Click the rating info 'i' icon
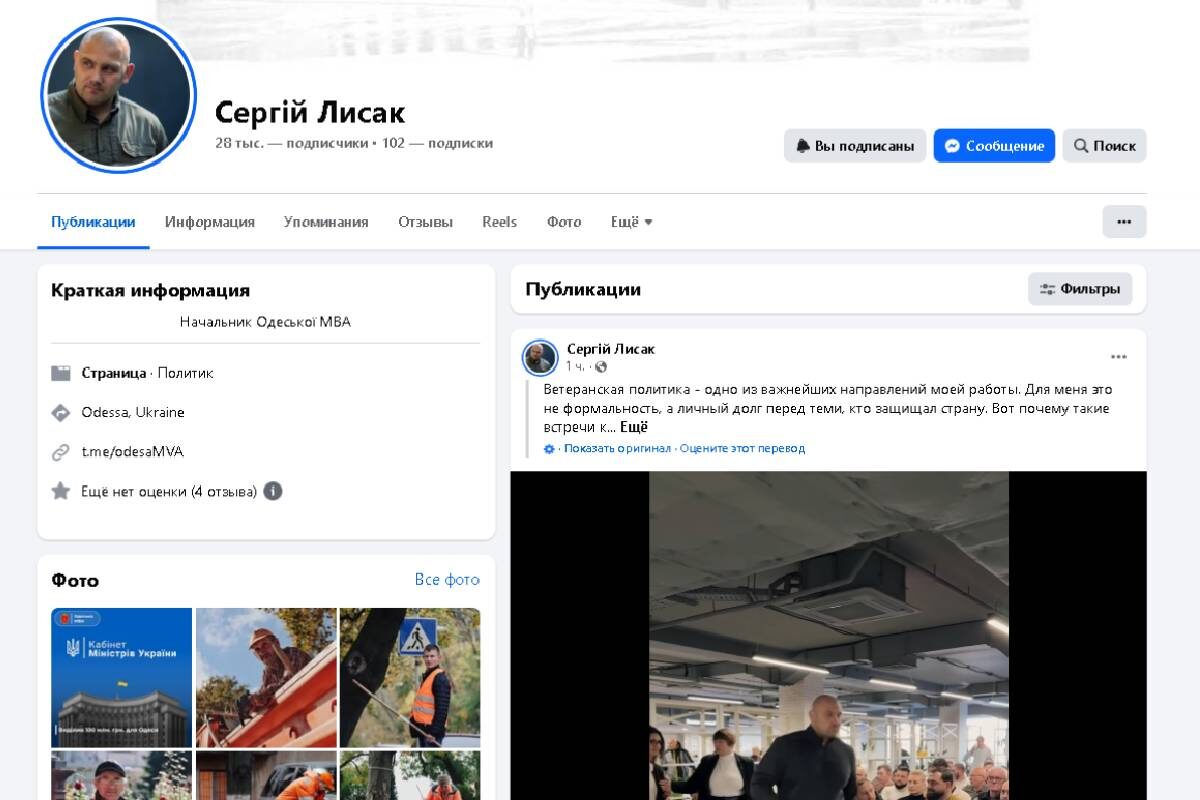Image resolution: width=1200 pixels, height=800 pixels. (273, 491)
